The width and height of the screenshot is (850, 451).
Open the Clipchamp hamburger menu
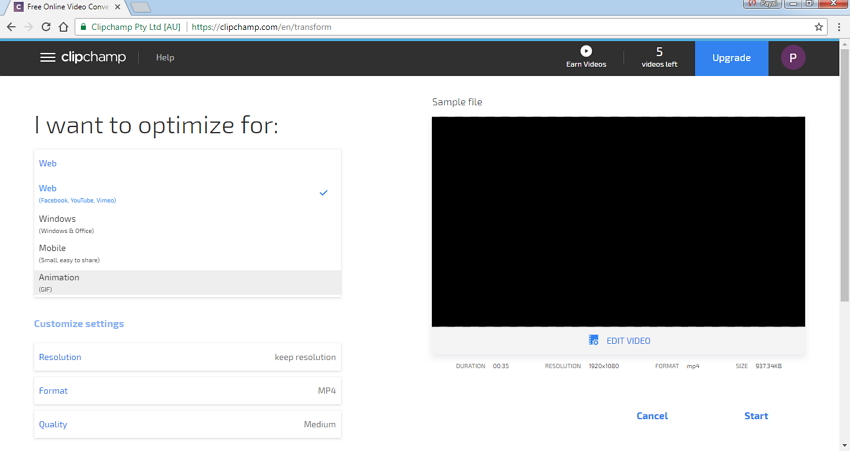48,57
